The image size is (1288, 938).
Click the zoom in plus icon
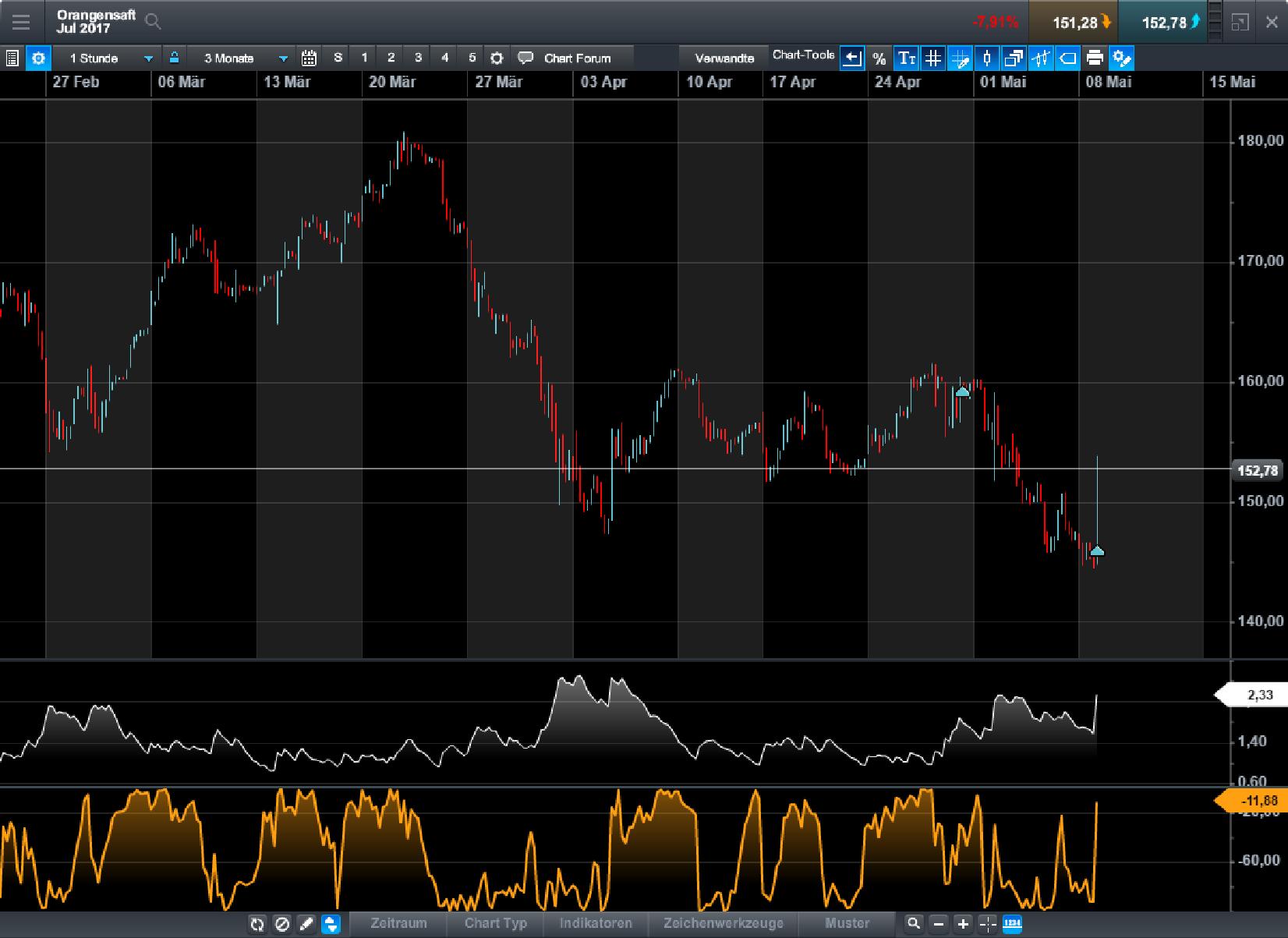click(963, 924)
